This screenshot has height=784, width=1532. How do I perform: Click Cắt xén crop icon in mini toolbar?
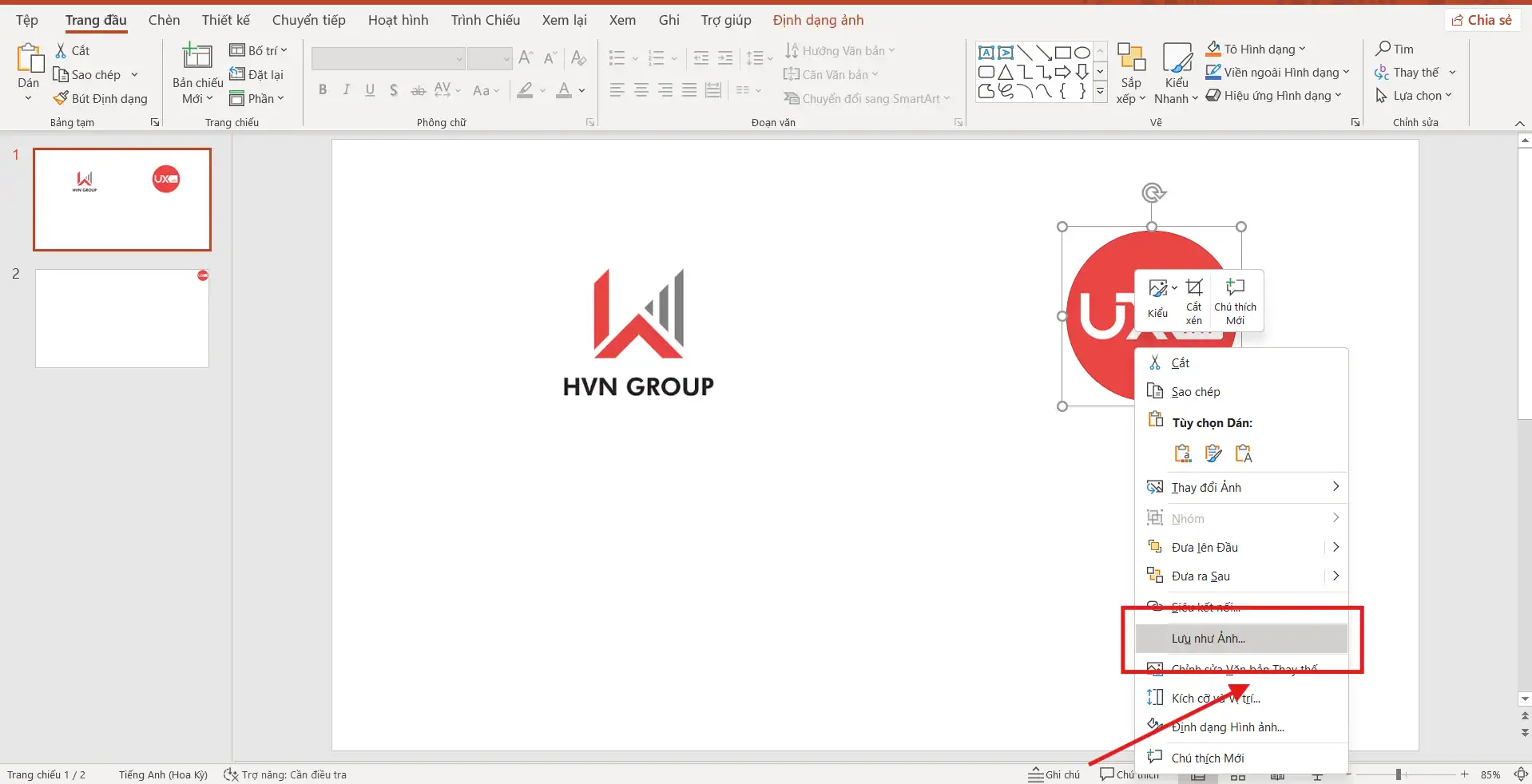click(x=1194, y=287)
